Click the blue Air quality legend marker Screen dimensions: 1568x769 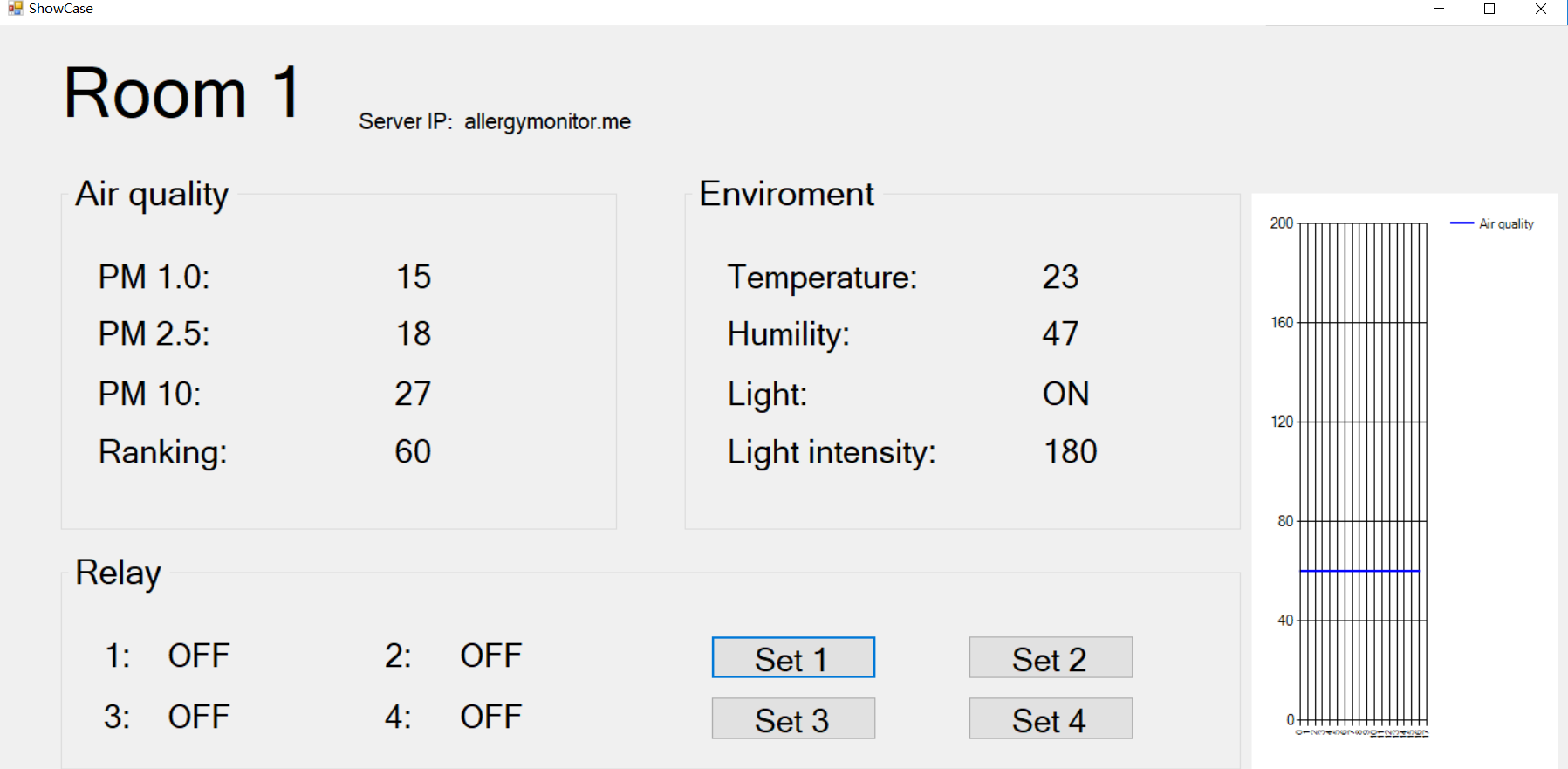click(1462, 223)
